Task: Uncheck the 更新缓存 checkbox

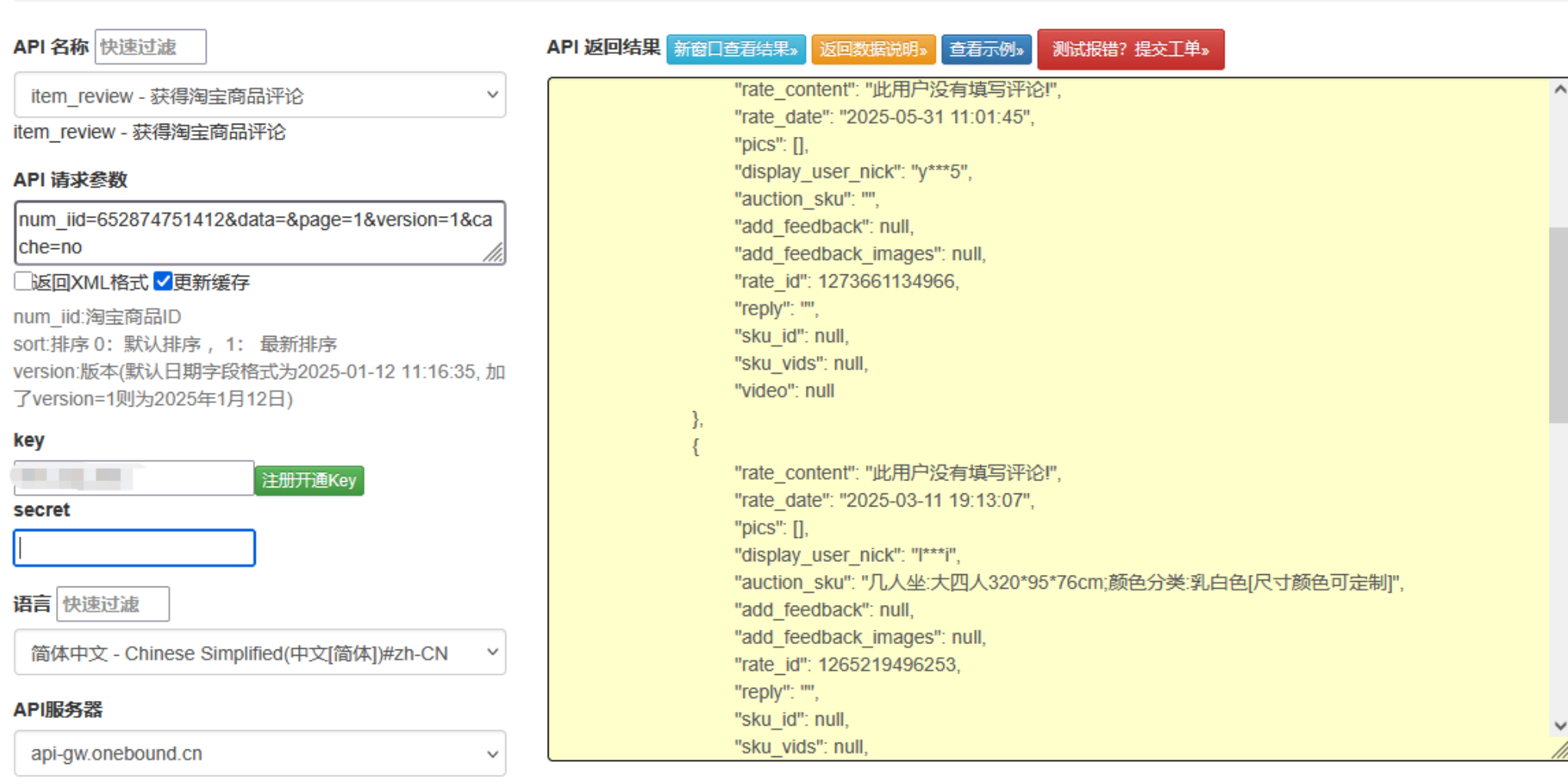Action: pyautogui.click(x=162, y=281)
